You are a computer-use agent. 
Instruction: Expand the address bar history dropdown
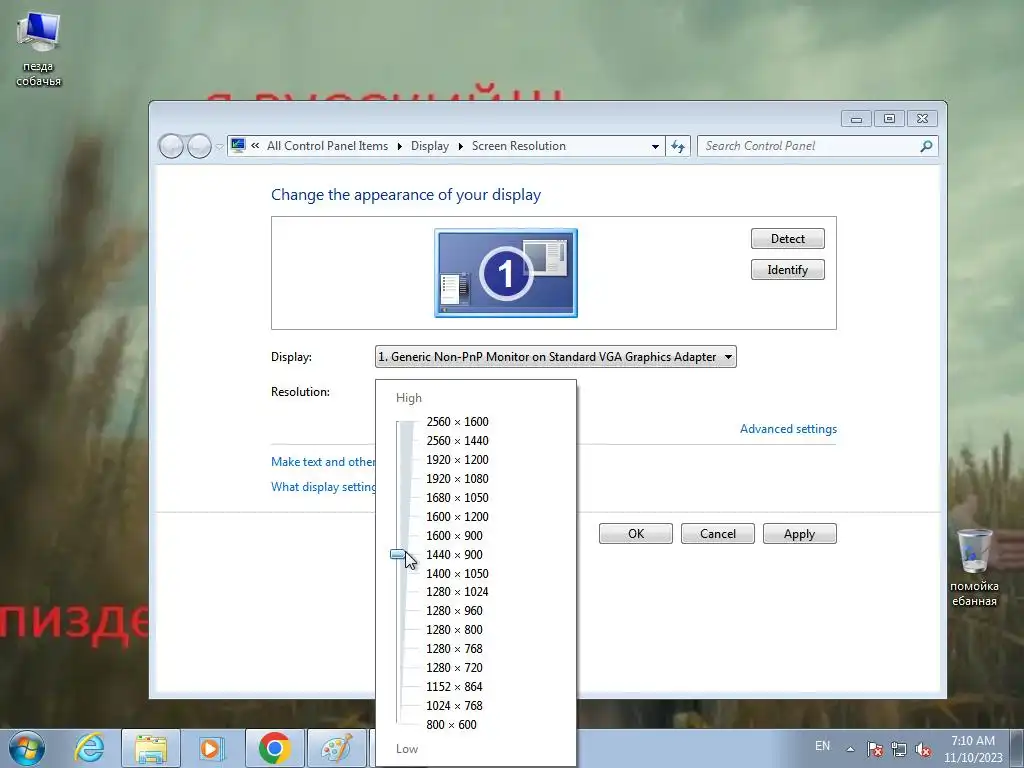click(655, 146)
